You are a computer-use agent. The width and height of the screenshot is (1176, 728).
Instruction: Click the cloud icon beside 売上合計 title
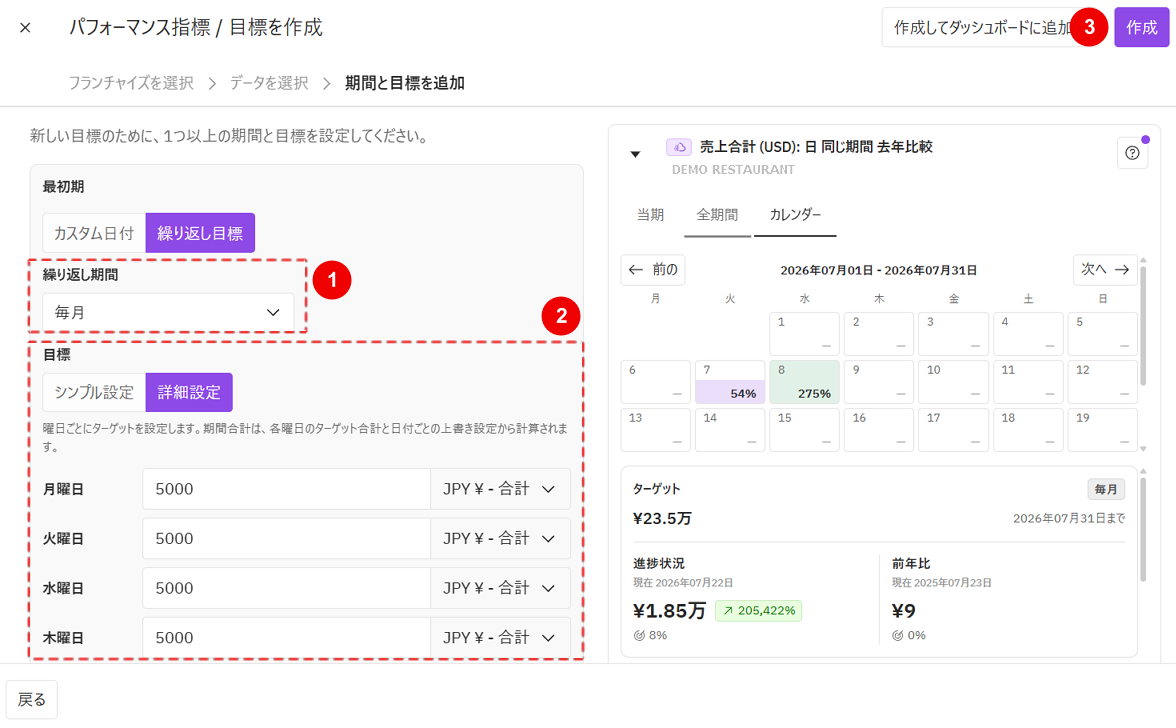pos(679,147)
